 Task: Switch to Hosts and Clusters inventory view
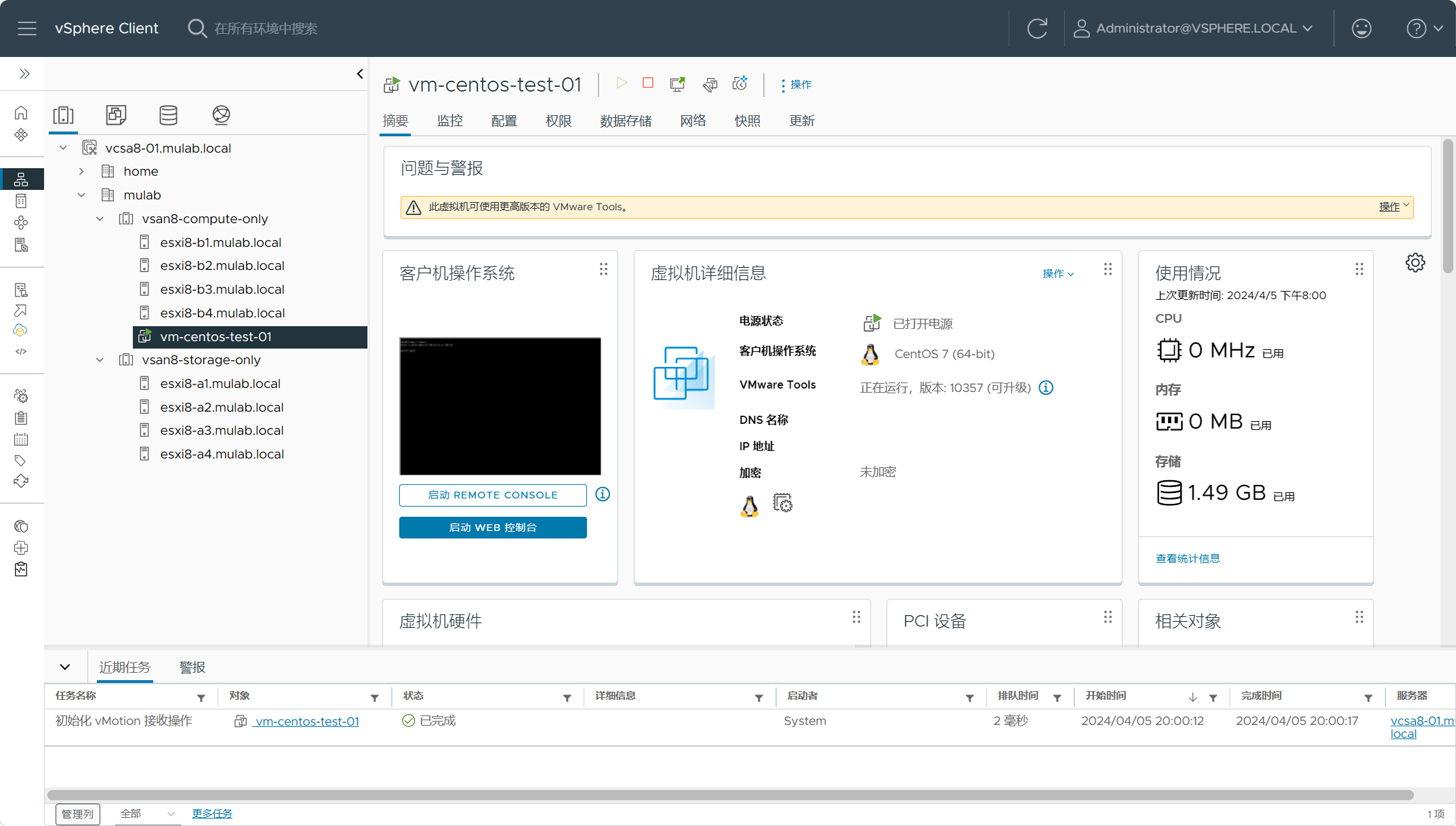click(64, 115)
